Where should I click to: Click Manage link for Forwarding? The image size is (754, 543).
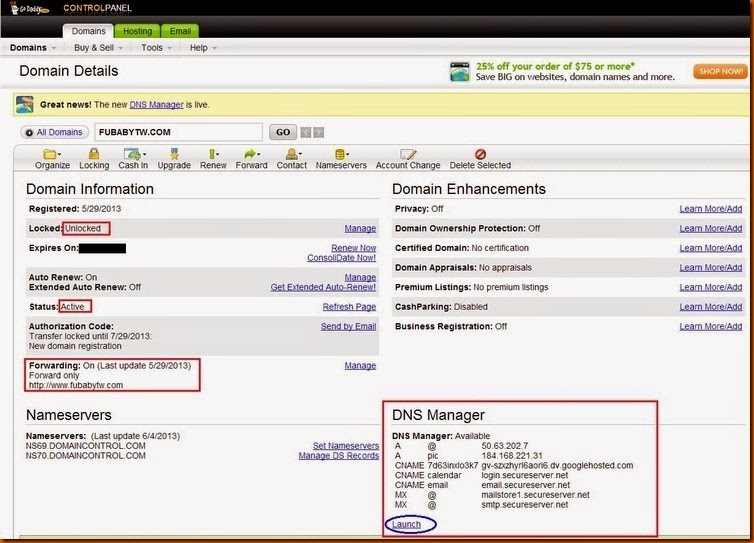[360, 366]
